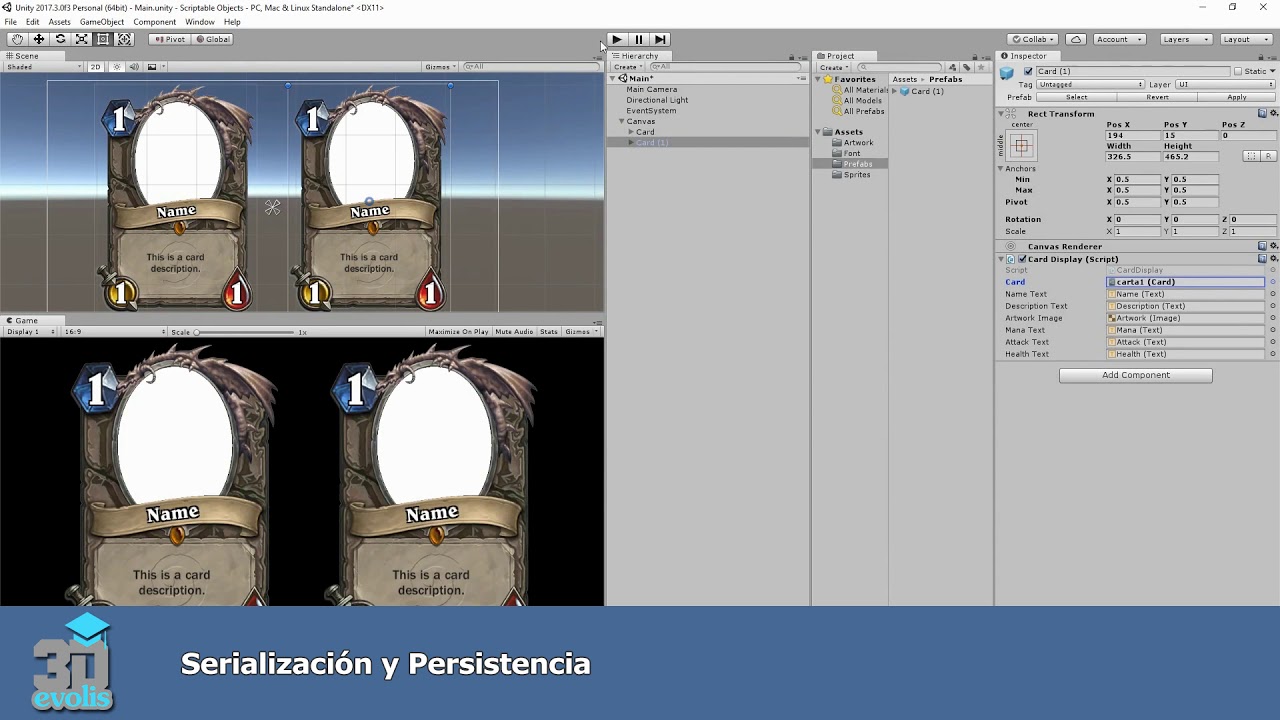Image resolution: width=1280 pixels, height=720 pixels.
Task: Toggle Stats in Game view
Action: point(549,332)
